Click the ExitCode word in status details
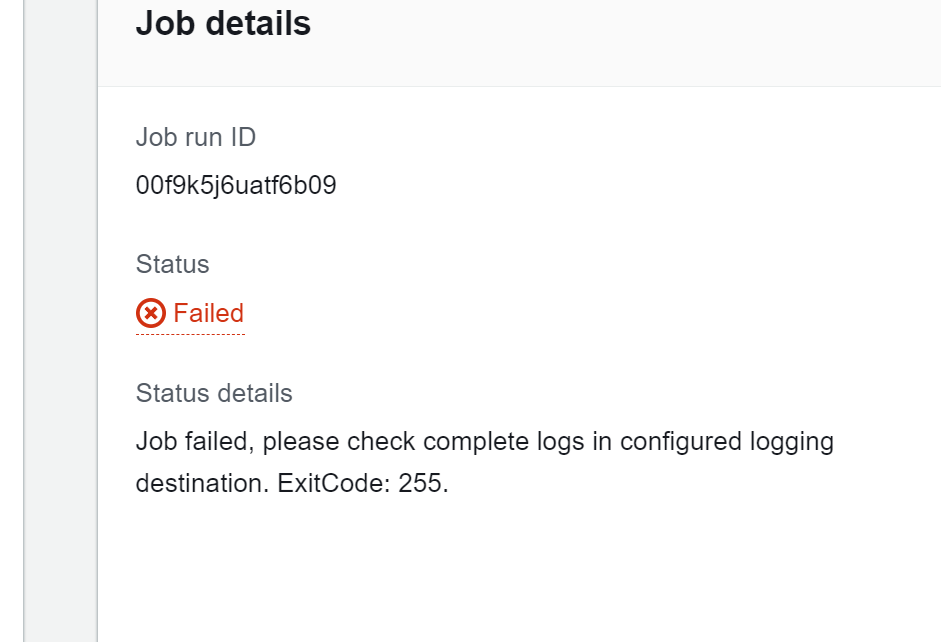 click(334, 483)
